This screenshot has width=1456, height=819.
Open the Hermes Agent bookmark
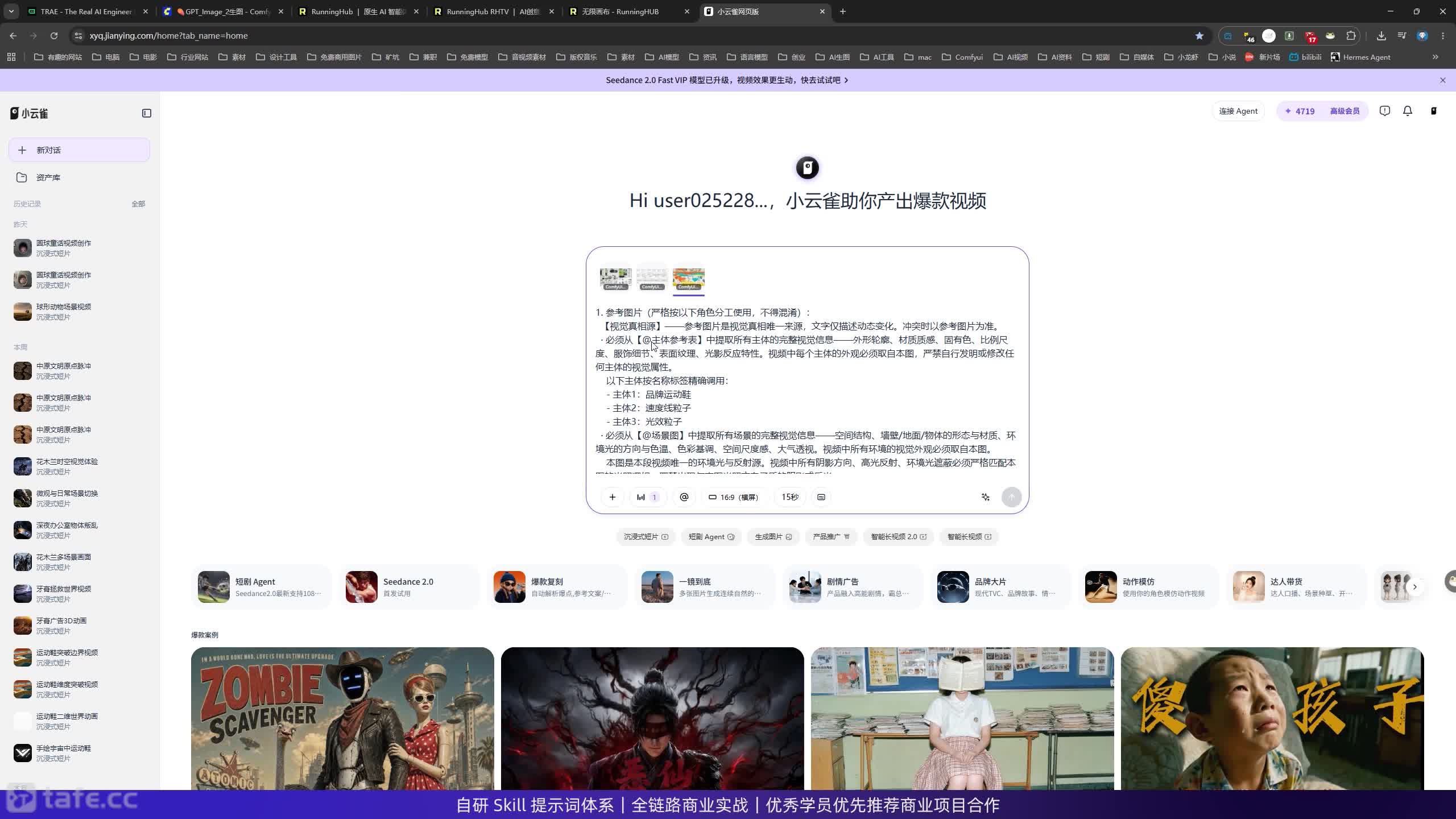point(1360,57)
